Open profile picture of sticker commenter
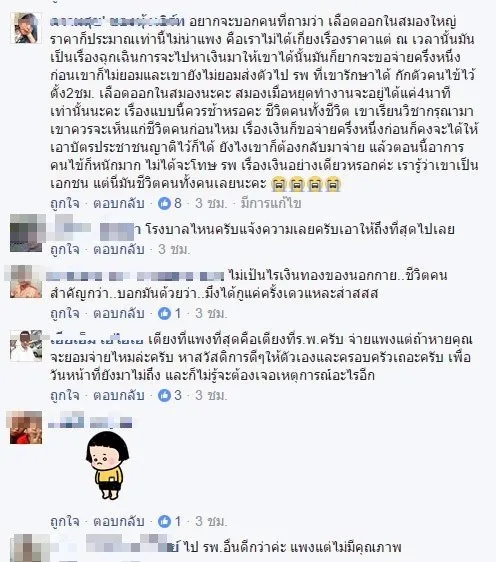 point(26,427)
